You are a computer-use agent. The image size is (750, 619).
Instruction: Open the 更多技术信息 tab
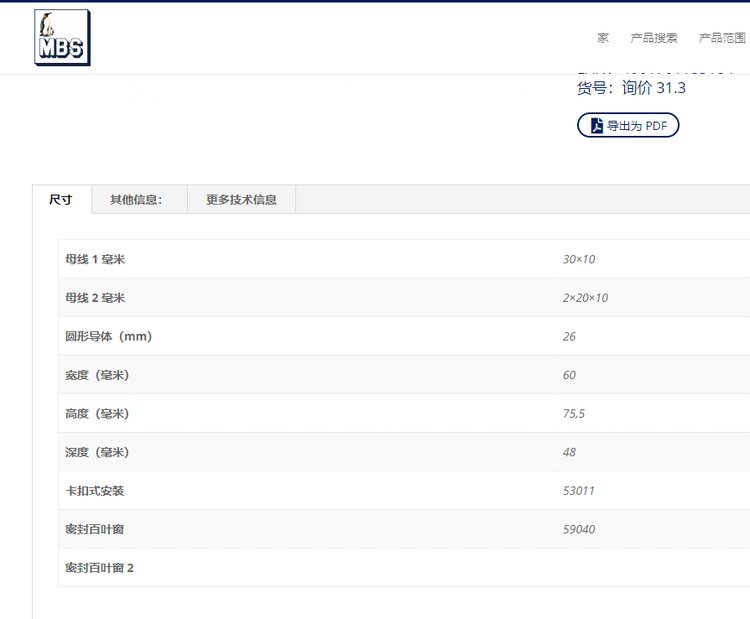241,200
